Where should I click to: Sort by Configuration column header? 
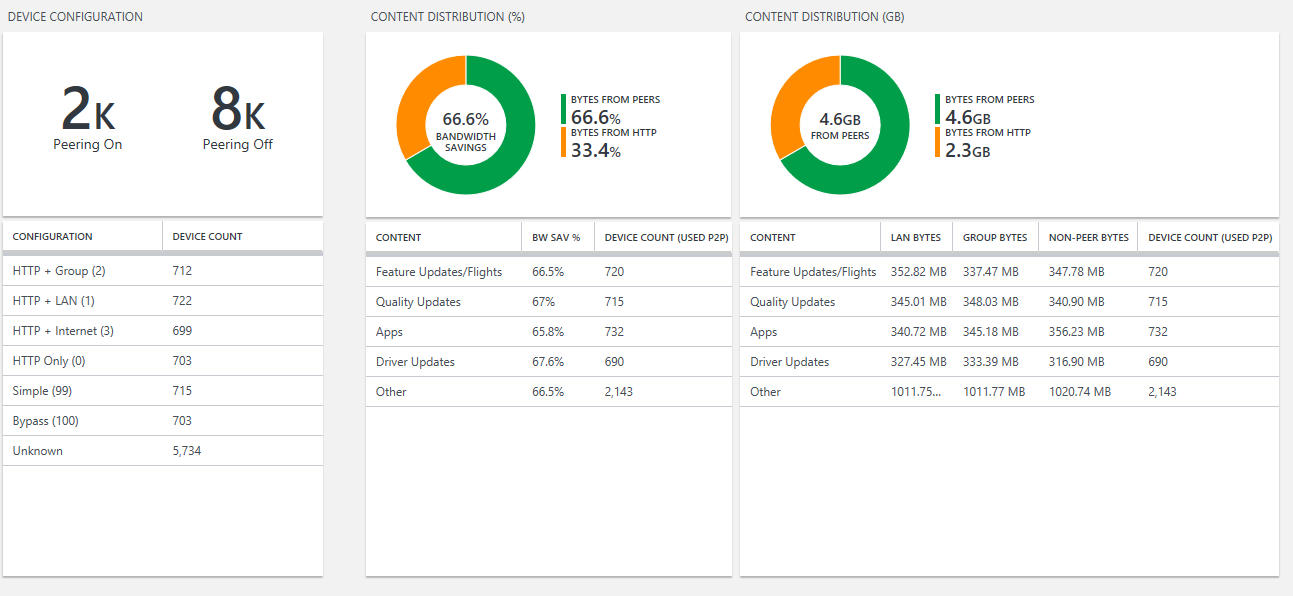[52, 237]
